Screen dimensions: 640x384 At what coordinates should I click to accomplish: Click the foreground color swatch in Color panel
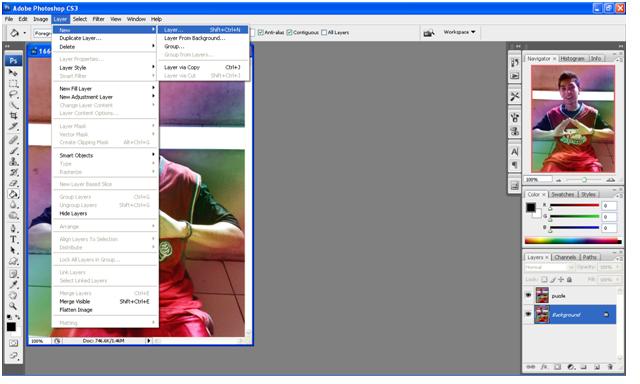tap(531, 207)
